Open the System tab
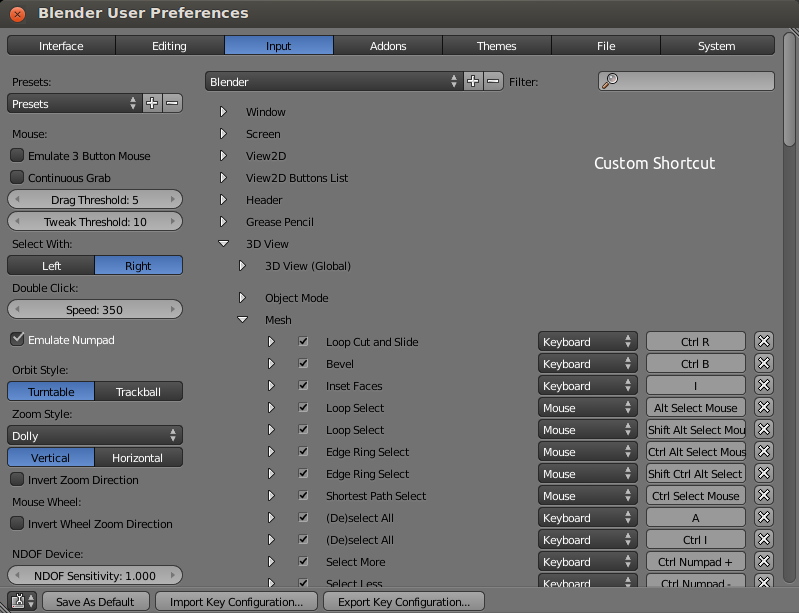 click(717, 45)
